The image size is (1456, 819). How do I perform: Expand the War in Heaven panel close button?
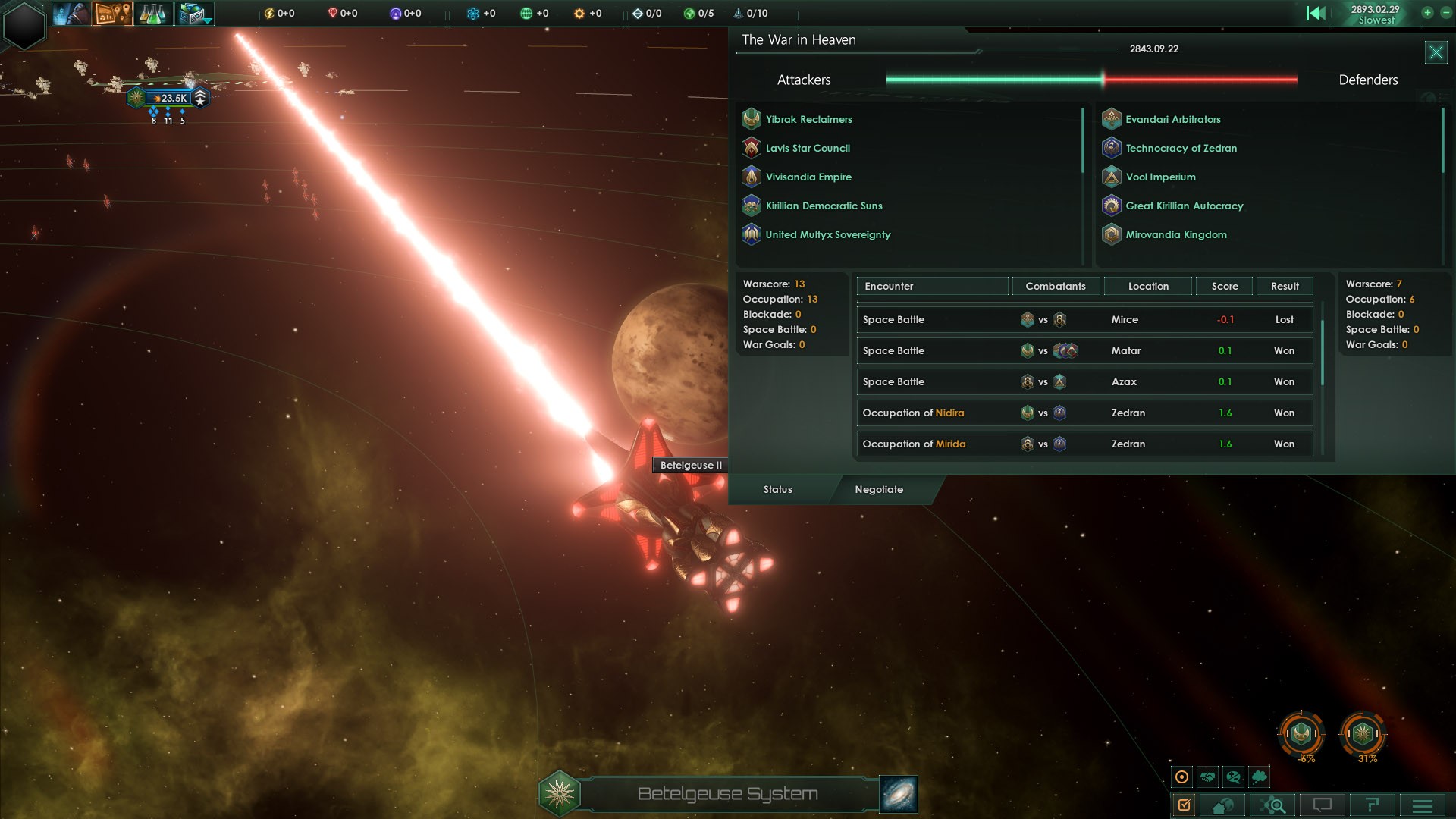tap(1437, 52)
